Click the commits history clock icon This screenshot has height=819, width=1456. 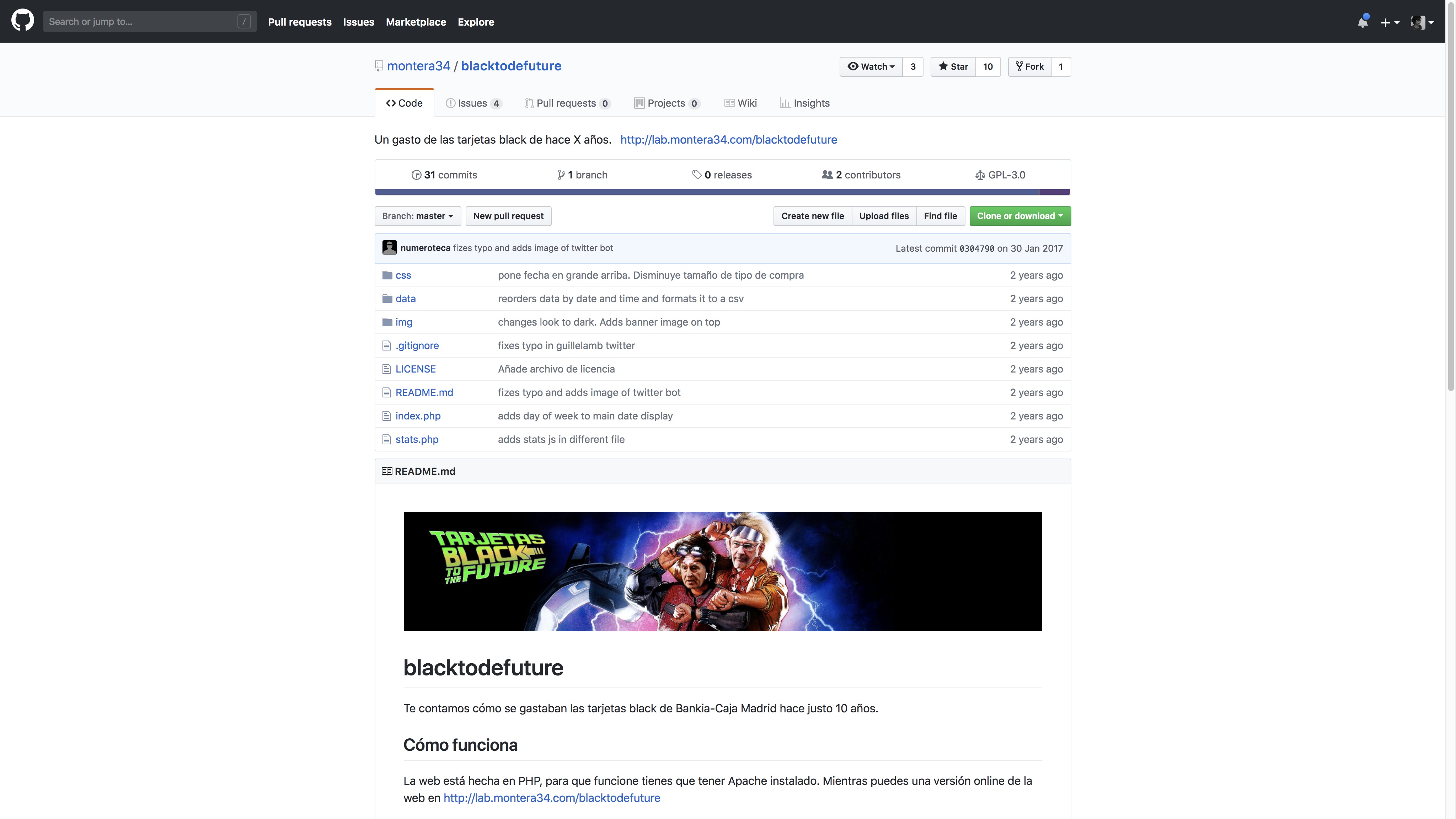click(x=416, y=175)
